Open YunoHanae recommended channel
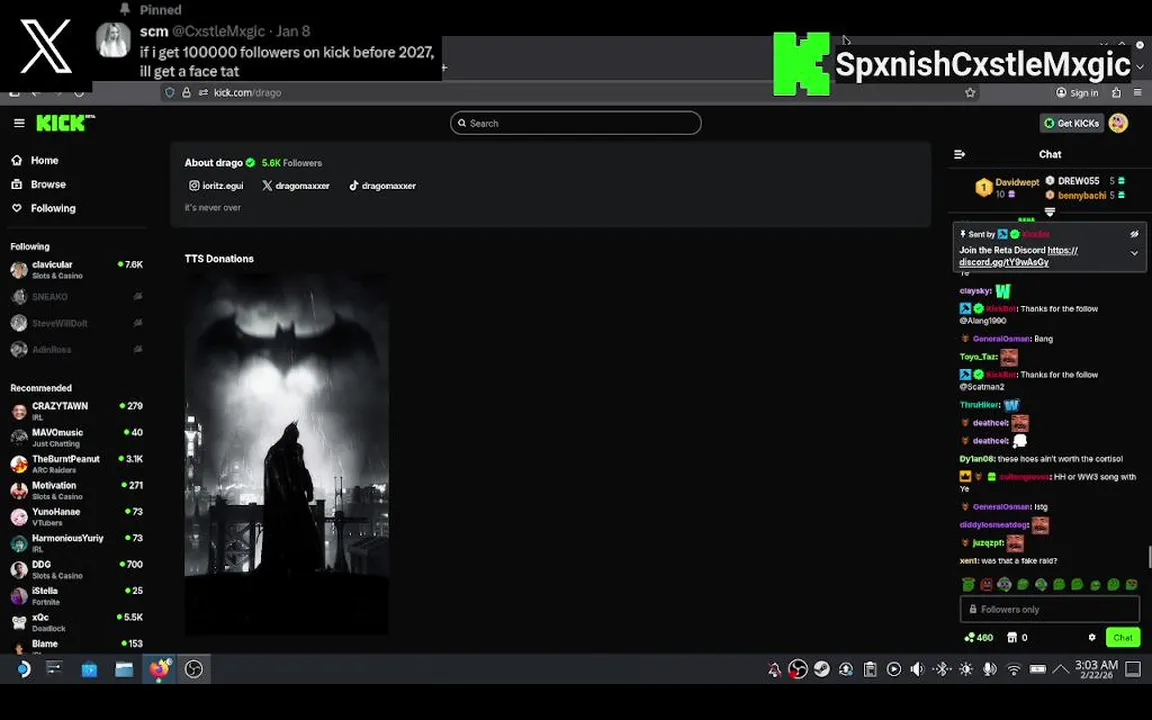The image size is (1152, 720). [76, 516]
